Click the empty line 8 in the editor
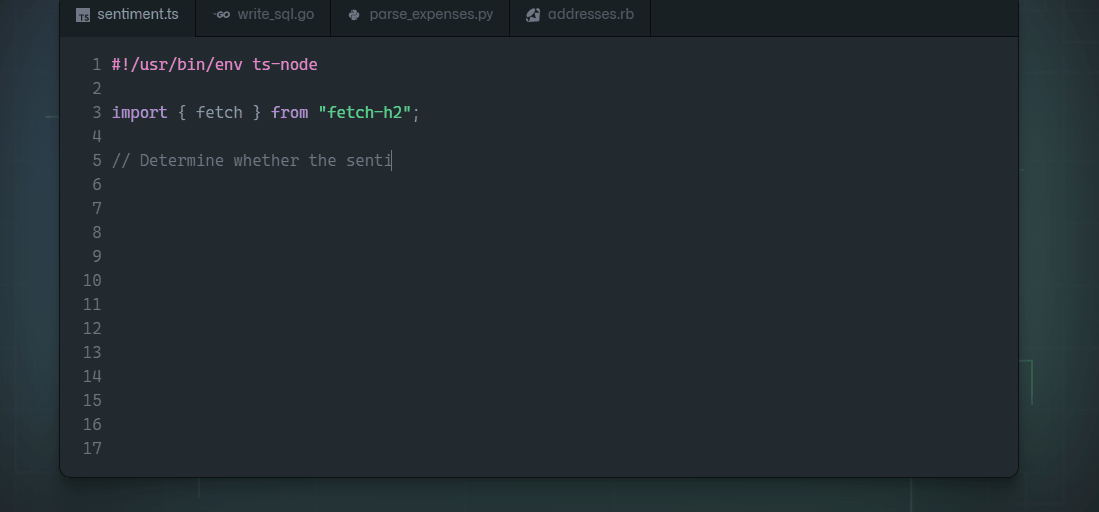Viewport: 1099px width, 512px height. (400, 233)
